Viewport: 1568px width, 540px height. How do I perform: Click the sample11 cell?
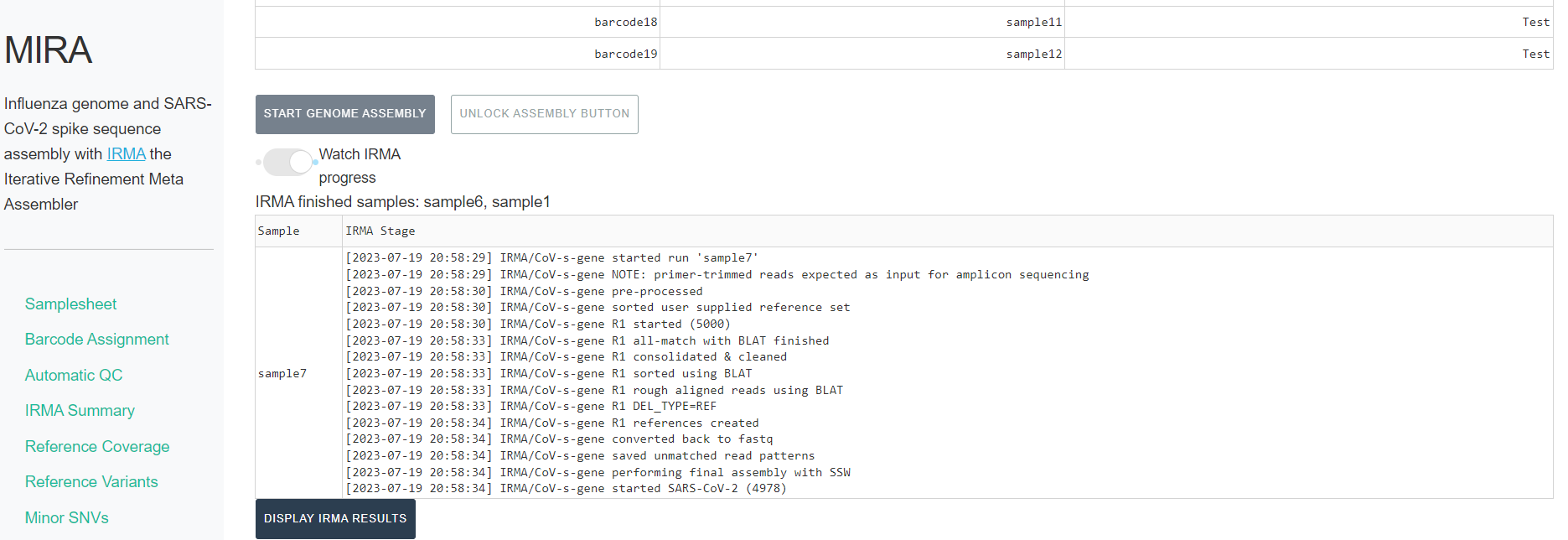point(1033,23)
